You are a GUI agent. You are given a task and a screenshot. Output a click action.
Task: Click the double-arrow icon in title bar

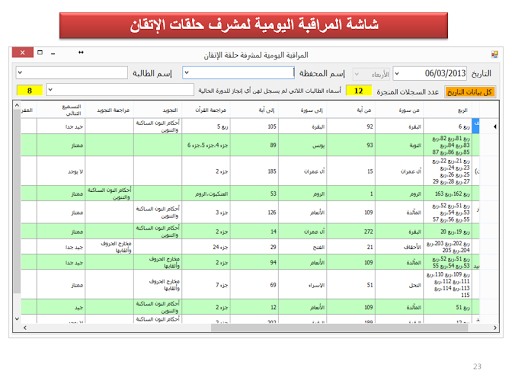tap(81, 52)
